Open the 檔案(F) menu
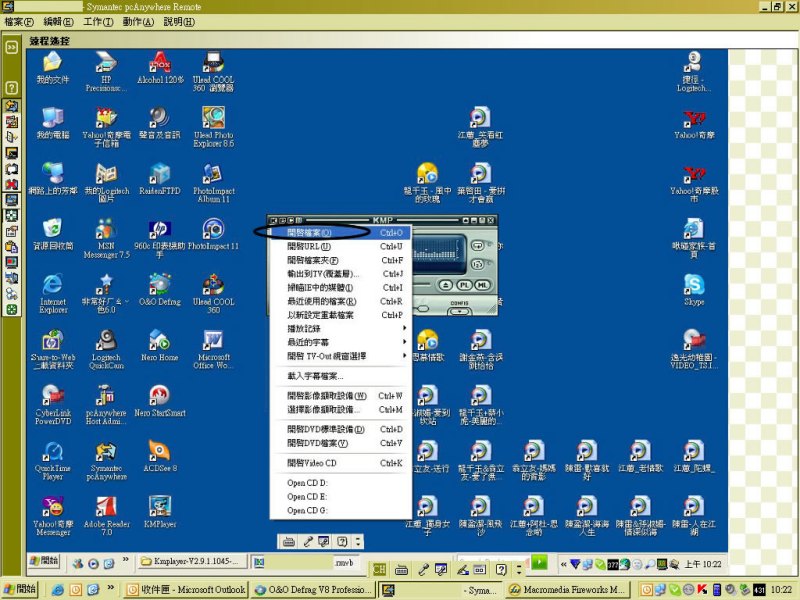The image size is (800, 600). tap(19, 21)
